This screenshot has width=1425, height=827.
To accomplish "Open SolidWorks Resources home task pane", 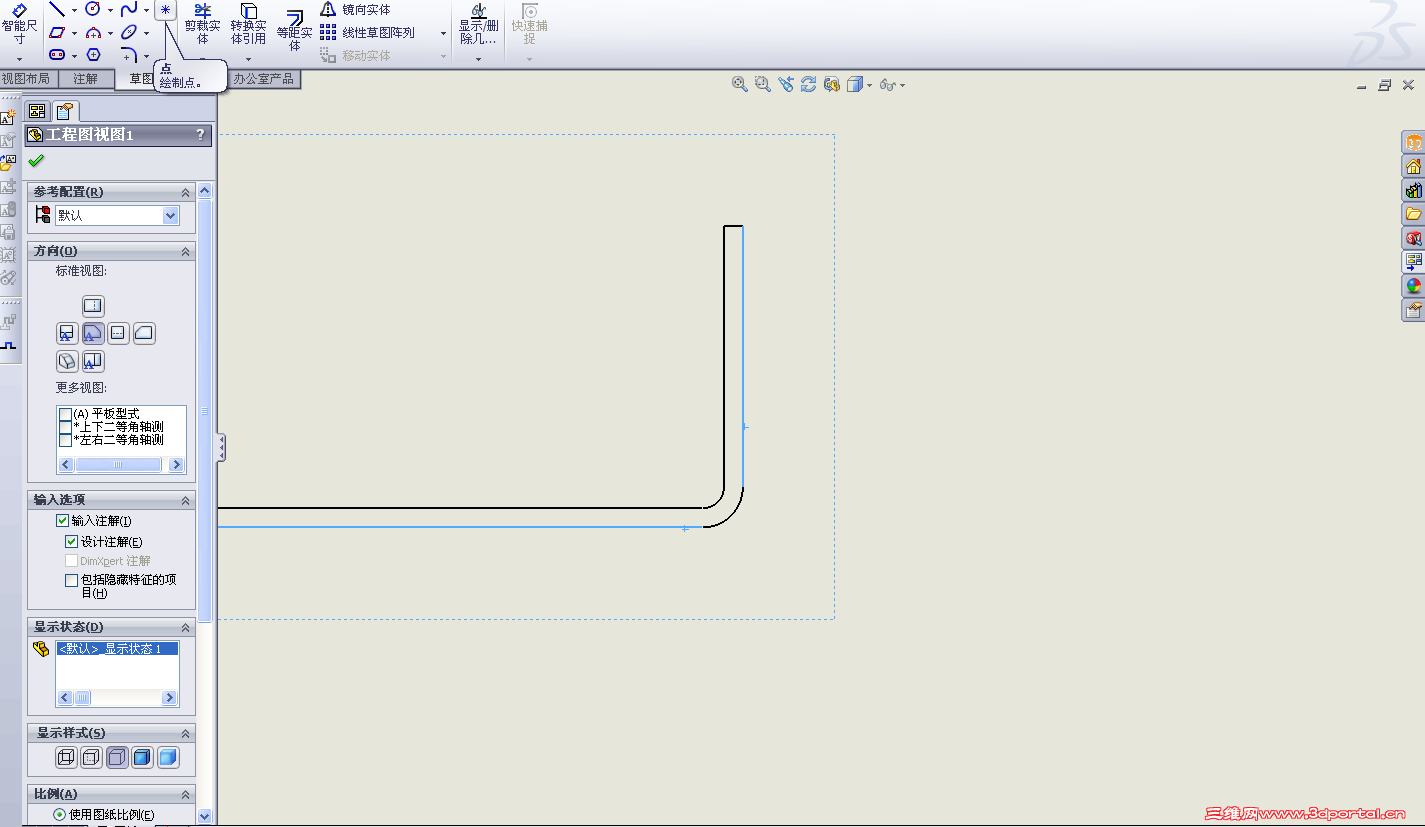I will point(1413,166).
